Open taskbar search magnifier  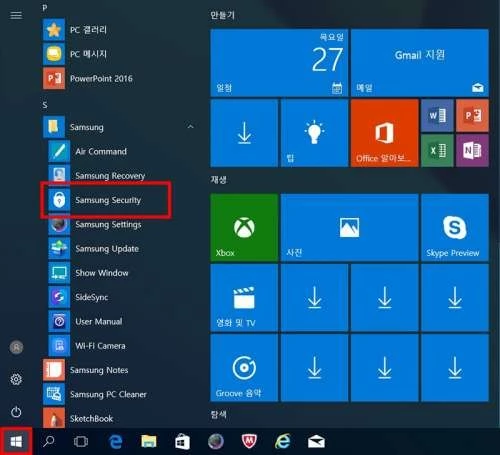[49, 442]
